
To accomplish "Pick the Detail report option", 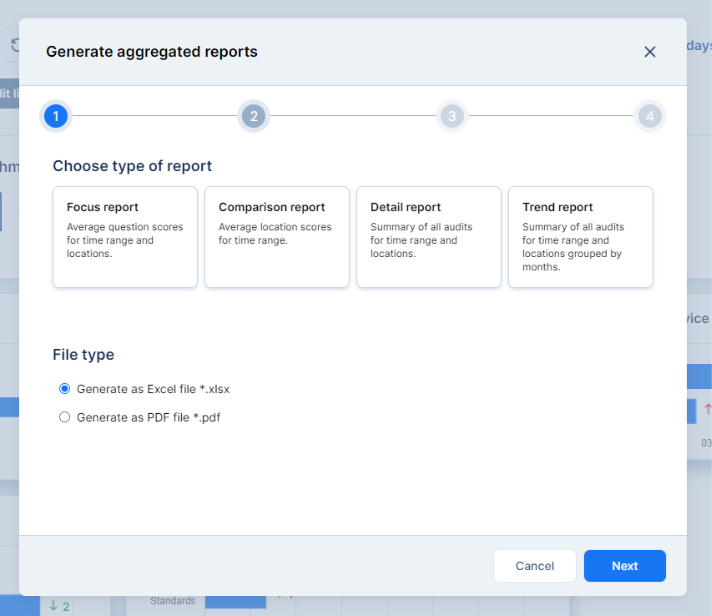I will pos(429,237).
